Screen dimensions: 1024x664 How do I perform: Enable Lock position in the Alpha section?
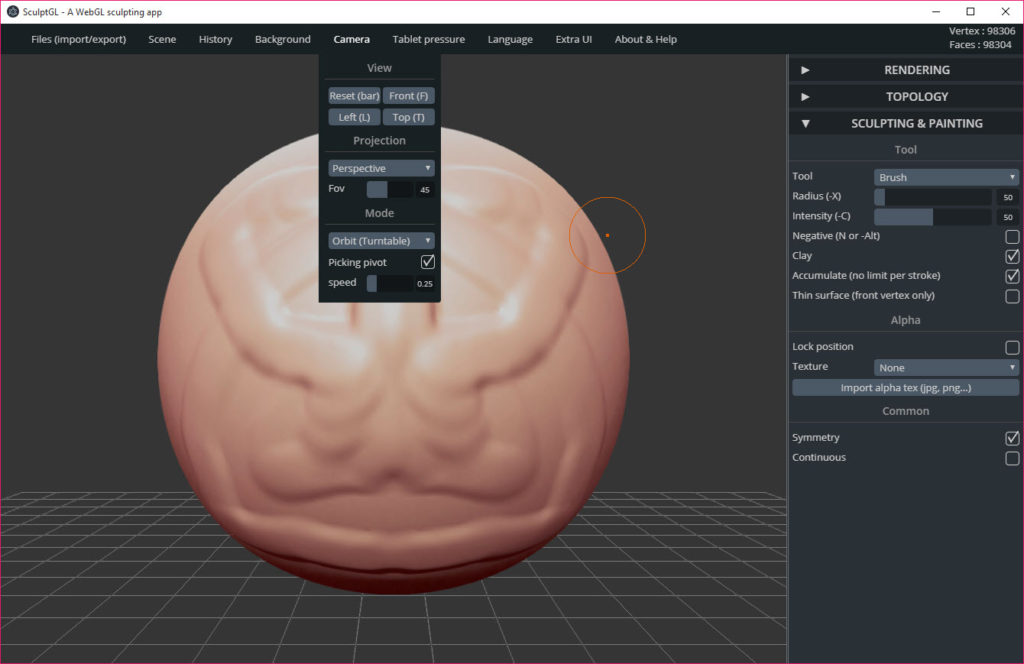click(x=1011, y=346)
